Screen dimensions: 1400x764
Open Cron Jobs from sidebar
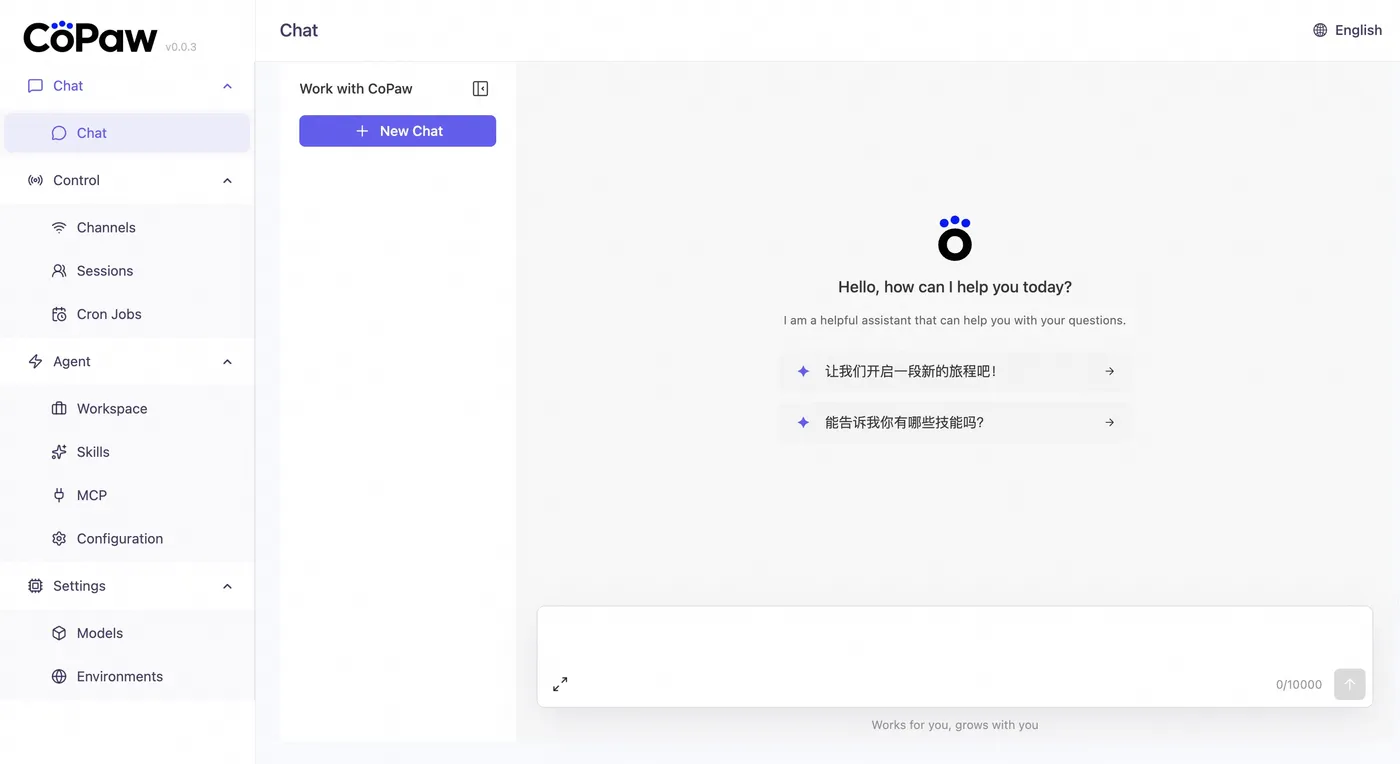tap(108, 314)
